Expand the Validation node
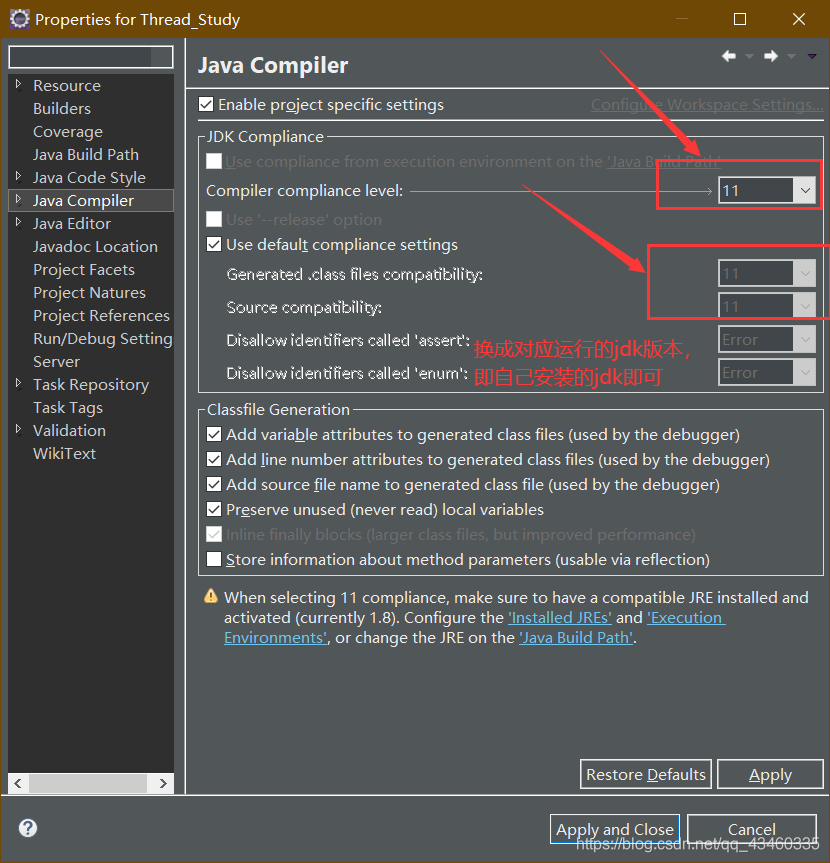830x863 pixels. point(18,429)
